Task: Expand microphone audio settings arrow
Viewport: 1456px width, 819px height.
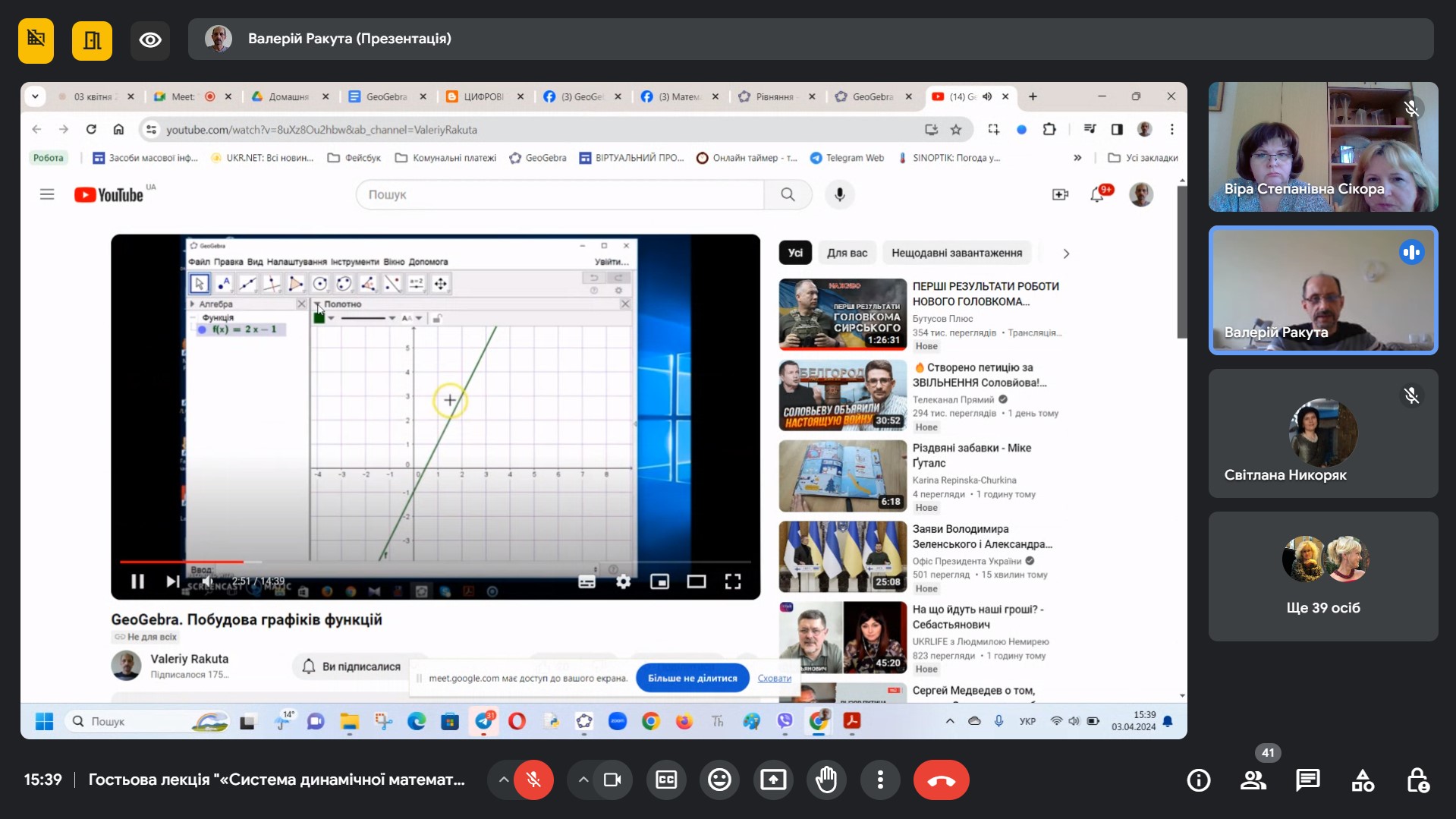Action: (503, 780)
